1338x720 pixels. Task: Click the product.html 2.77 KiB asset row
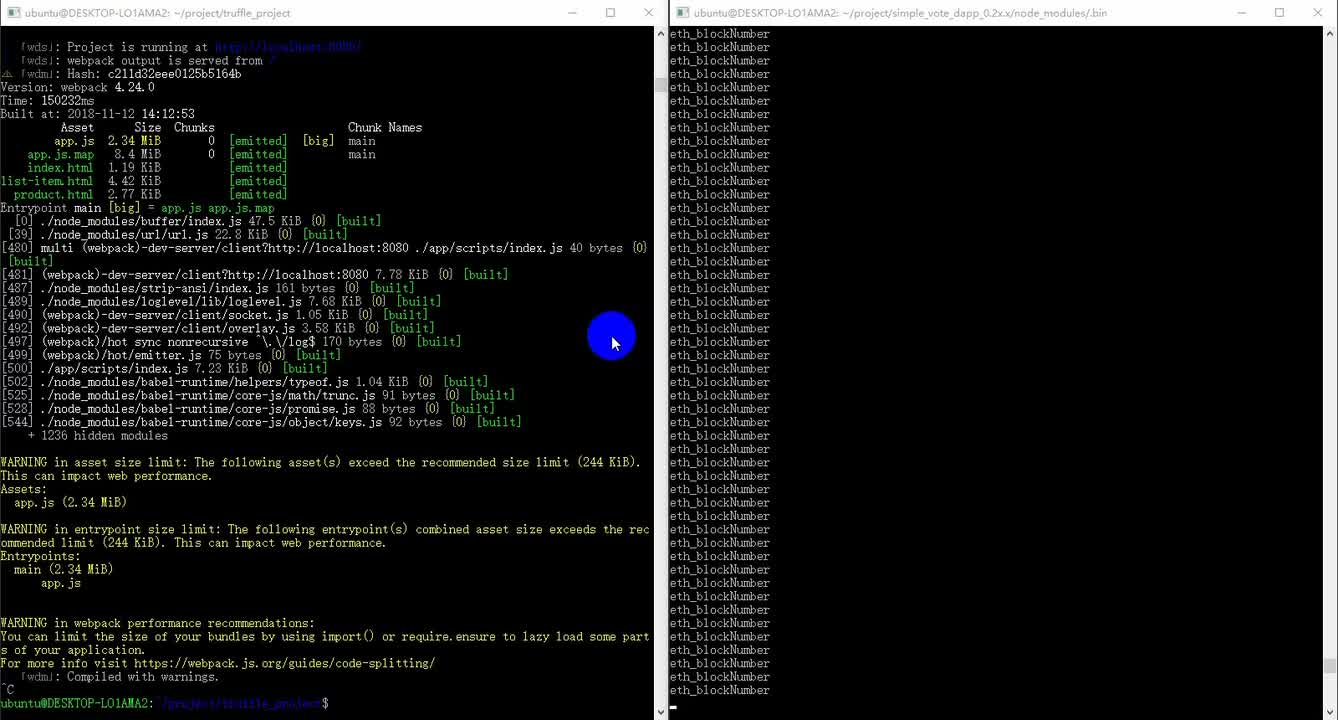tap(150, 194)
